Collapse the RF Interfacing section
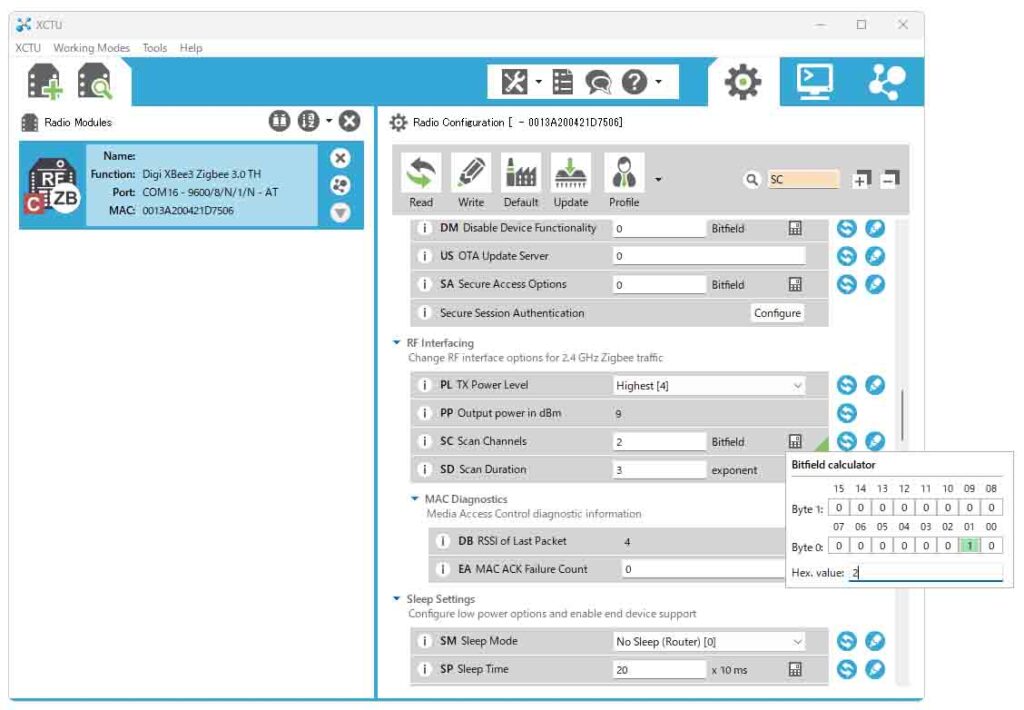Viewport: 1024px width, 710px height. point(397,343)
